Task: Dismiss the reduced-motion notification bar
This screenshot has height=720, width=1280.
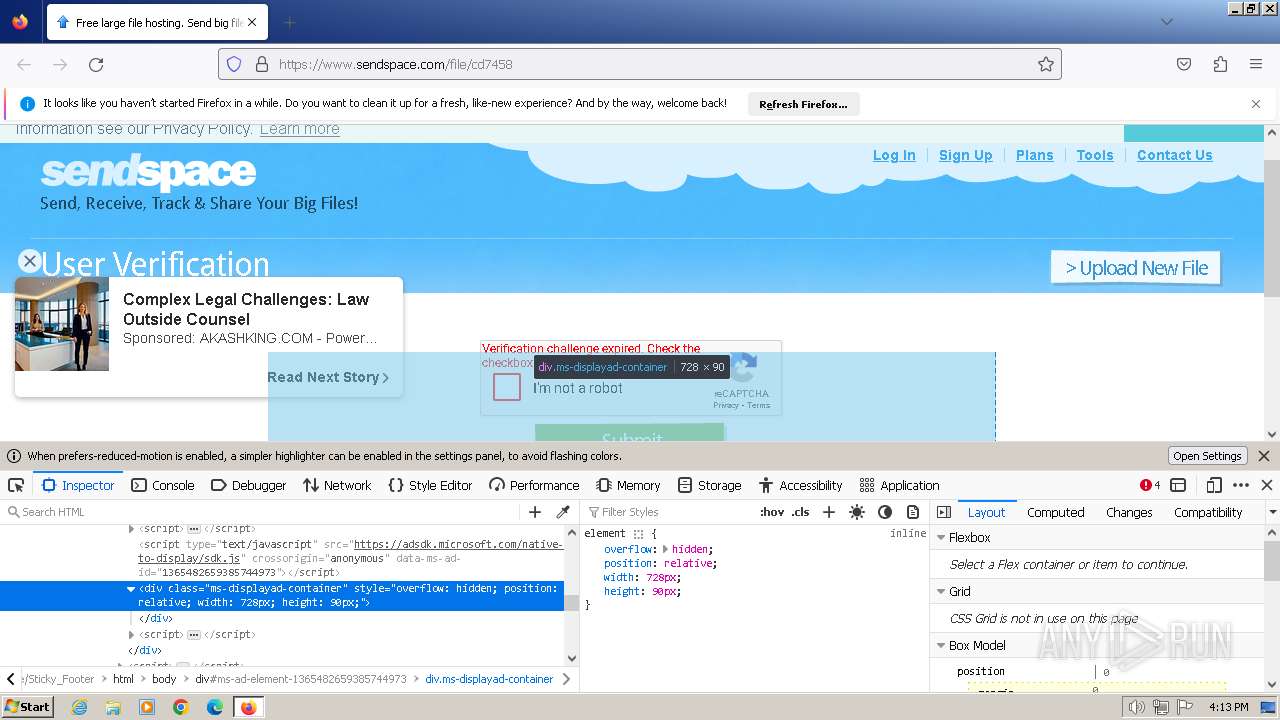Action: (x=1264, y=456)
